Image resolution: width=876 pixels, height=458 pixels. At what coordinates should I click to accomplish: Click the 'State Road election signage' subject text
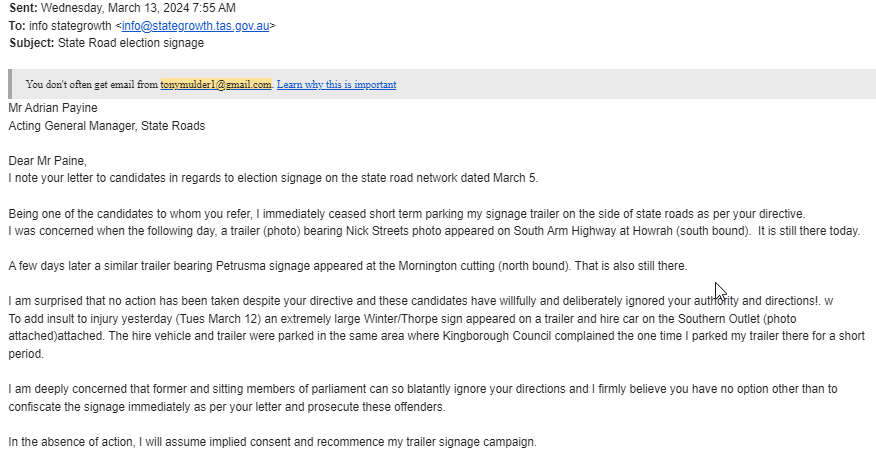pyautogui.click(x=131, y=43)
